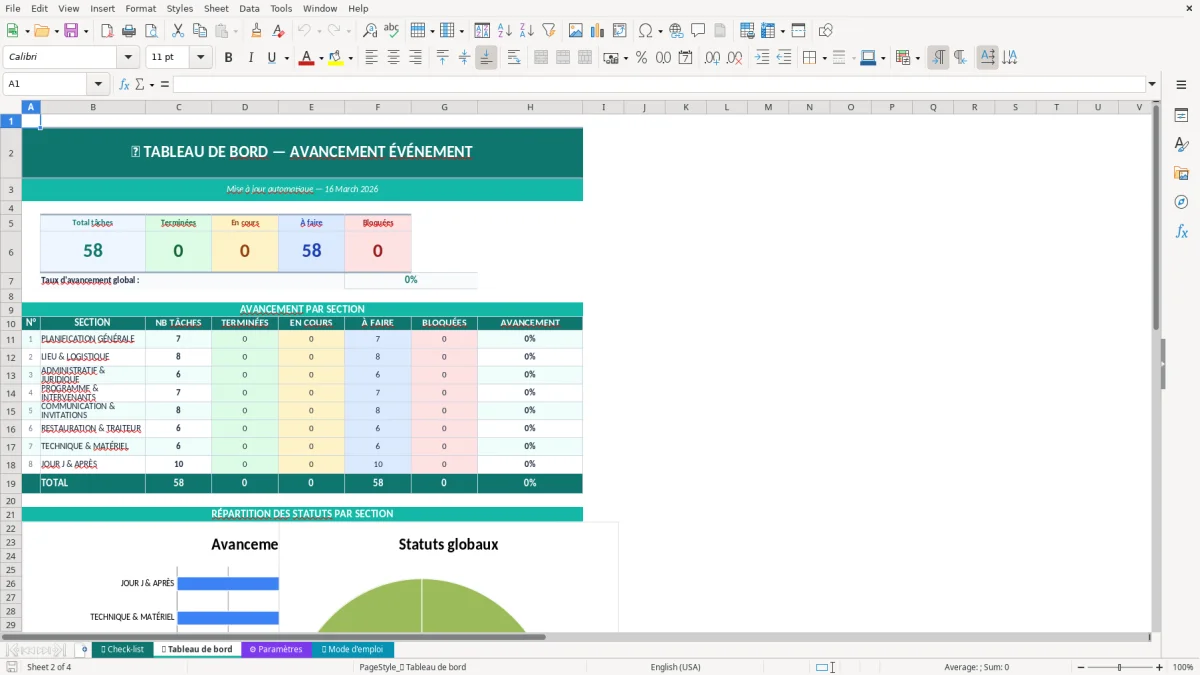Click column F header
1200x675 pixels.
377,107
